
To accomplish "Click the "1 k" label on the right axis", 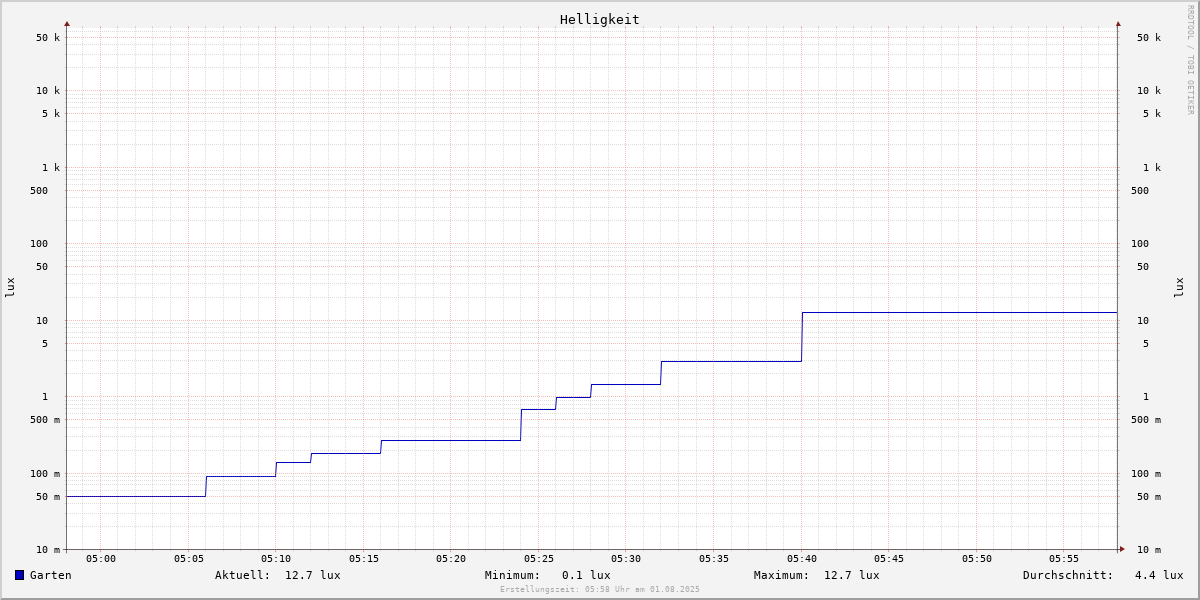I will 1152,168.
